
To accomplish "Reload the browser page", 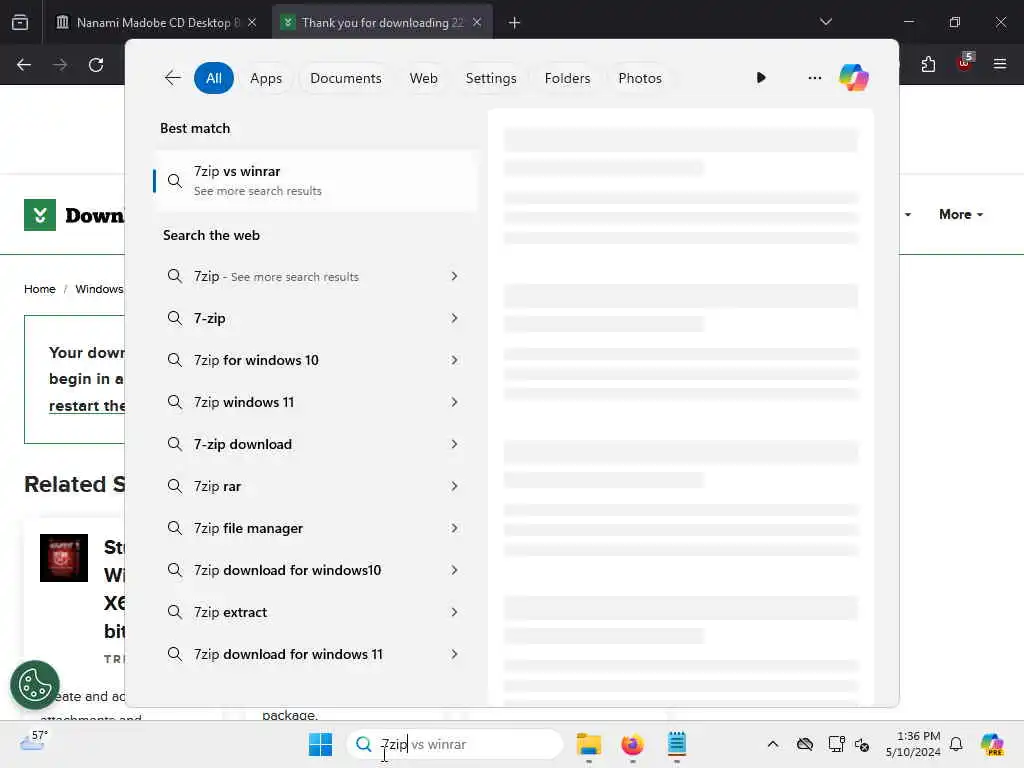I will (96, 65).
